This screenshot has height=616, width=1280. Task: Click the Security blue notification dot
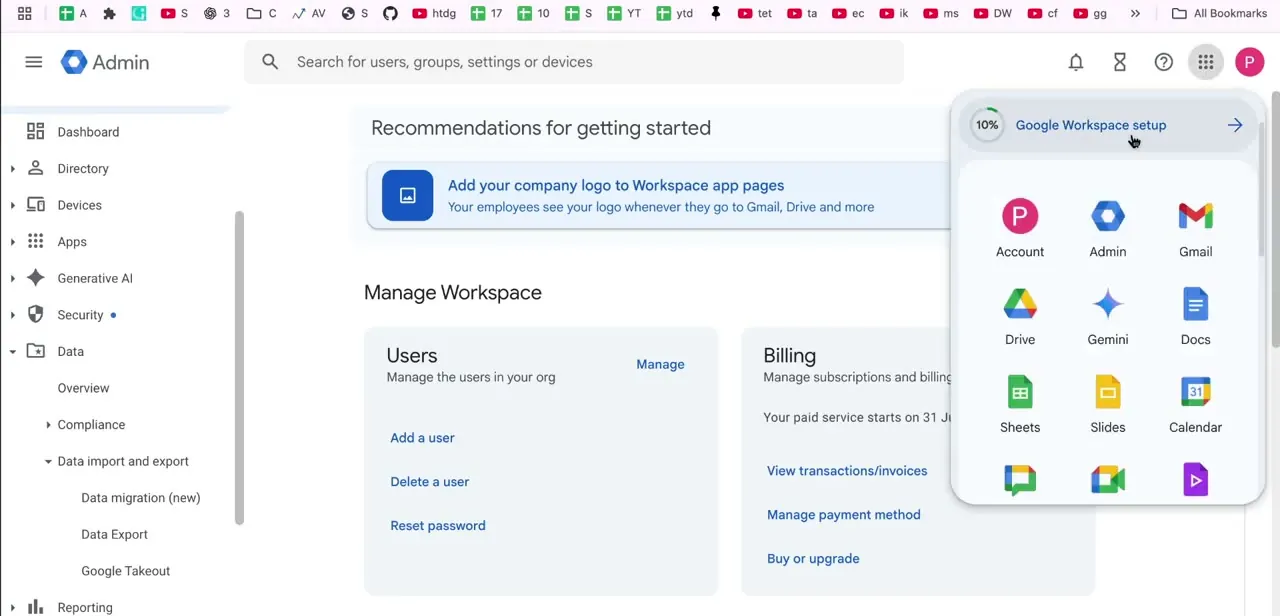pyautogui.click(x=113, y=315)
